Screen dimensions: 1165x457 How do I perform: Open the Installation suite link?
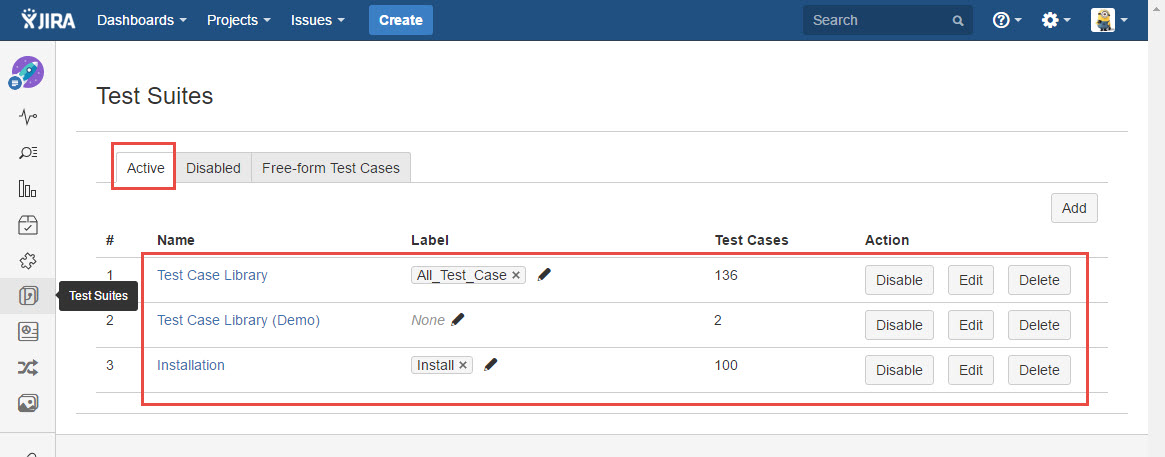coord(190,365)
